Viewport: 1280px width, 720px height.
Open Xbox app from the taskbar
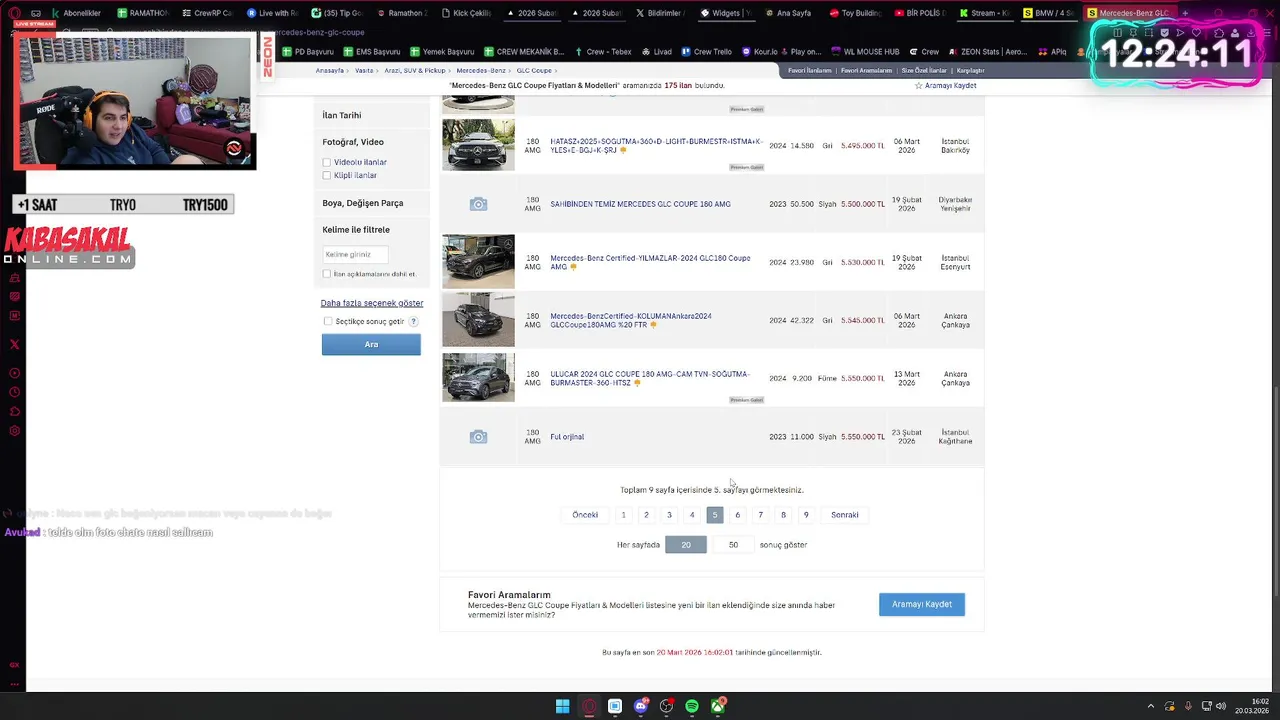(718, 706)
